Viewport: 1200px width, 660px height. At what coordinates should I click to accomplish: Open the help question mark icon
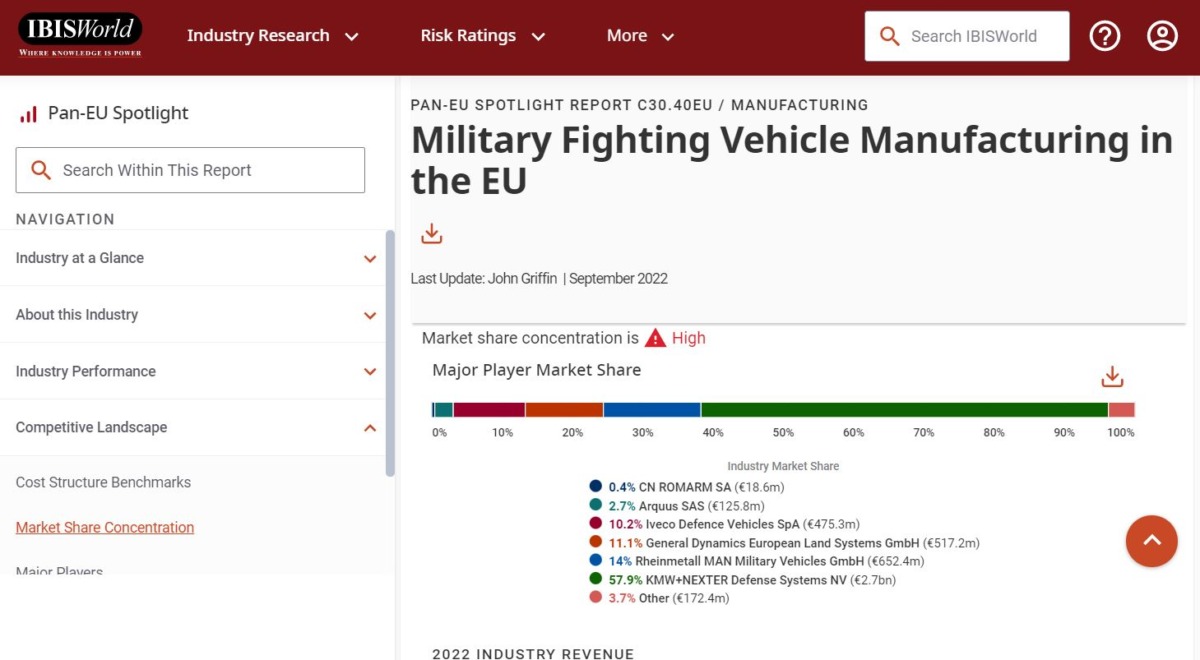click(1105, 35)
